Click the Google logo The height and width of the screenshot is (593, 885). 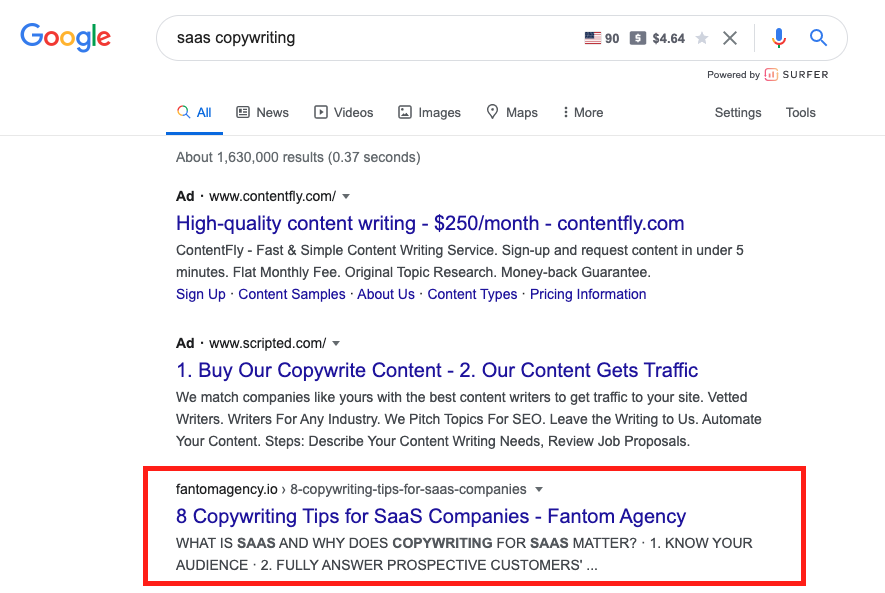point(65,37)
